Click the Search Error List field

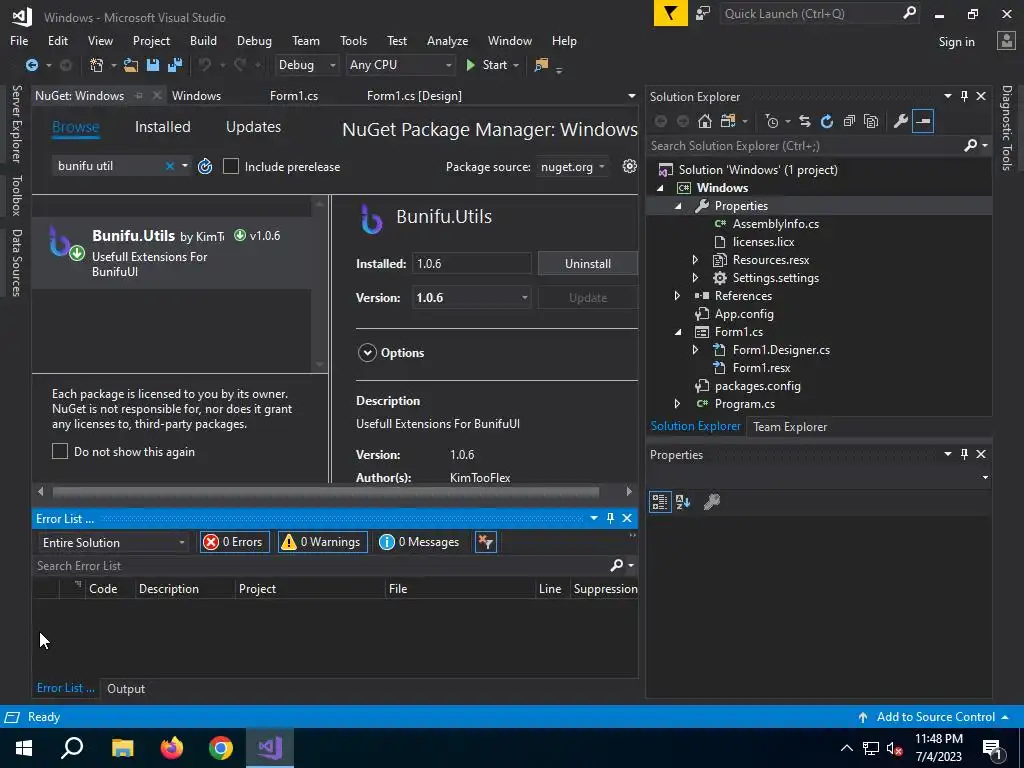click(323, 566)
